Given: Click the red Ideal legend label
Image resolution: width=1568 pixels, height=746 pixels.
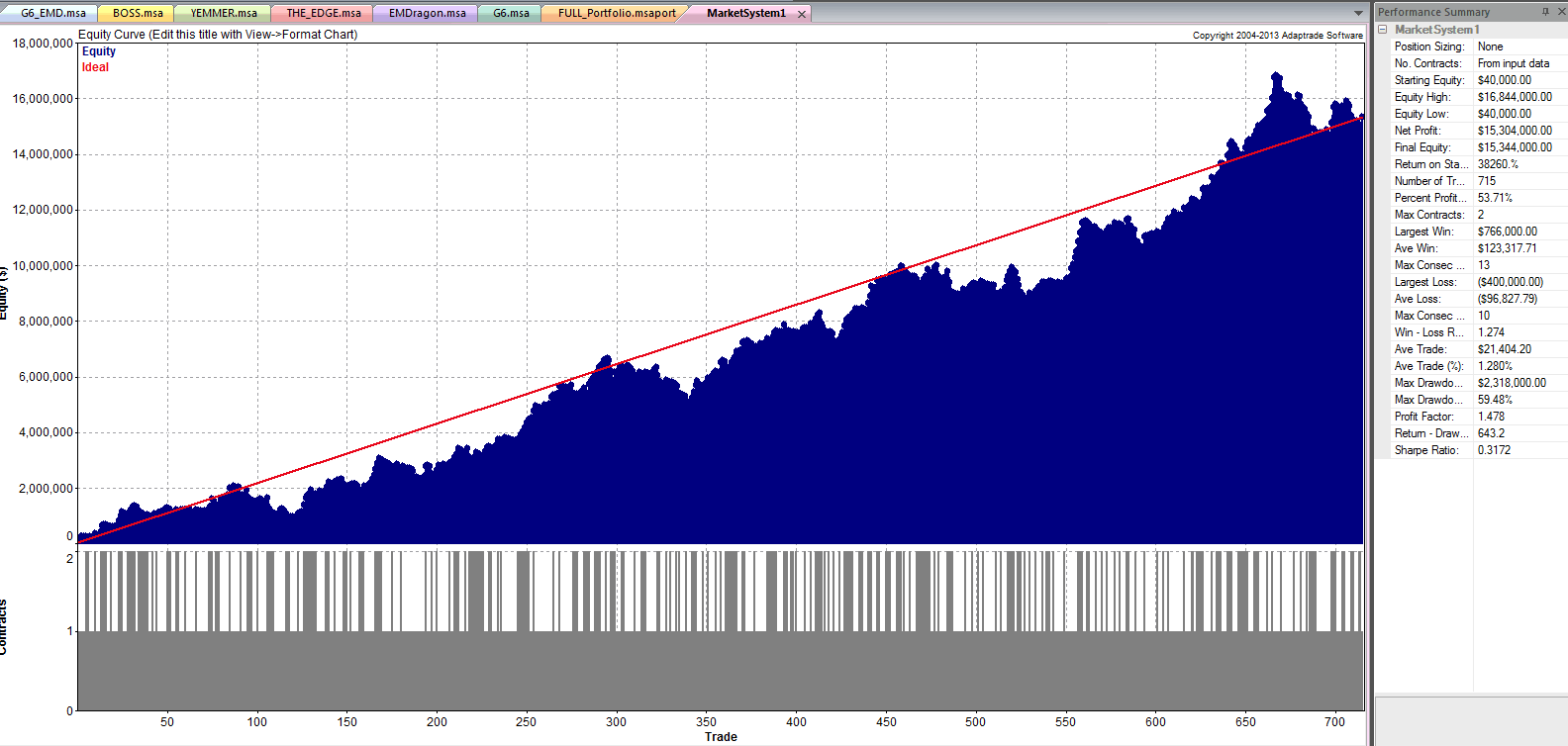Looking at the screenshot, I should click(95, 67).
